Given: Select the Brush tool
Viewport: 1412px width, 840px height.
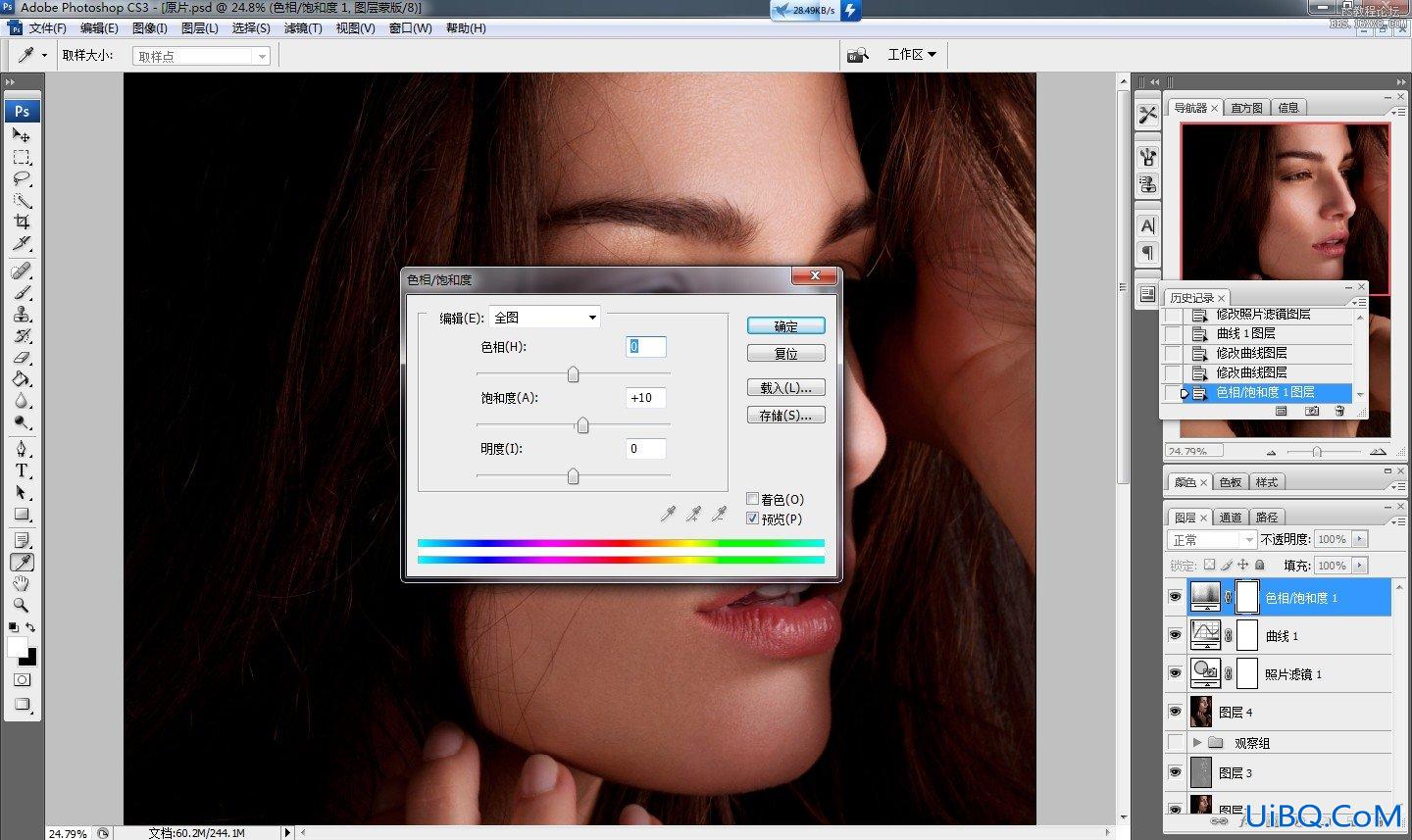Looking at the screenshot, I should [x=22, y=293].
